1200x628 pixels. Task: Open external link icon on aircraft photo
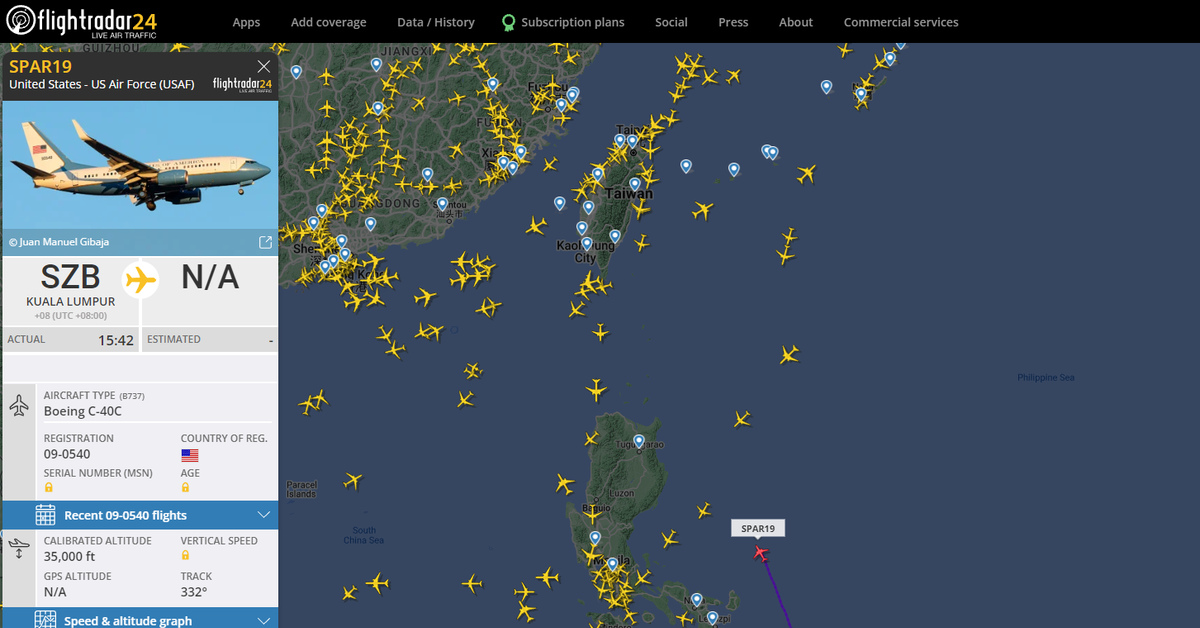(265, 242)
